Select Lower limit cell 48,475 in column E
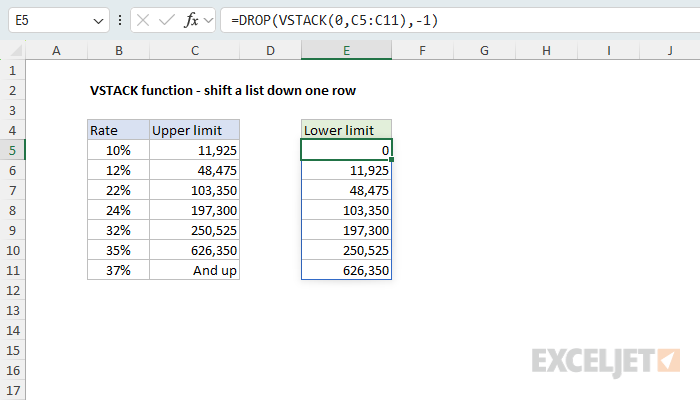The height and width of the screenshot is (400, 700). coord(346,191)
